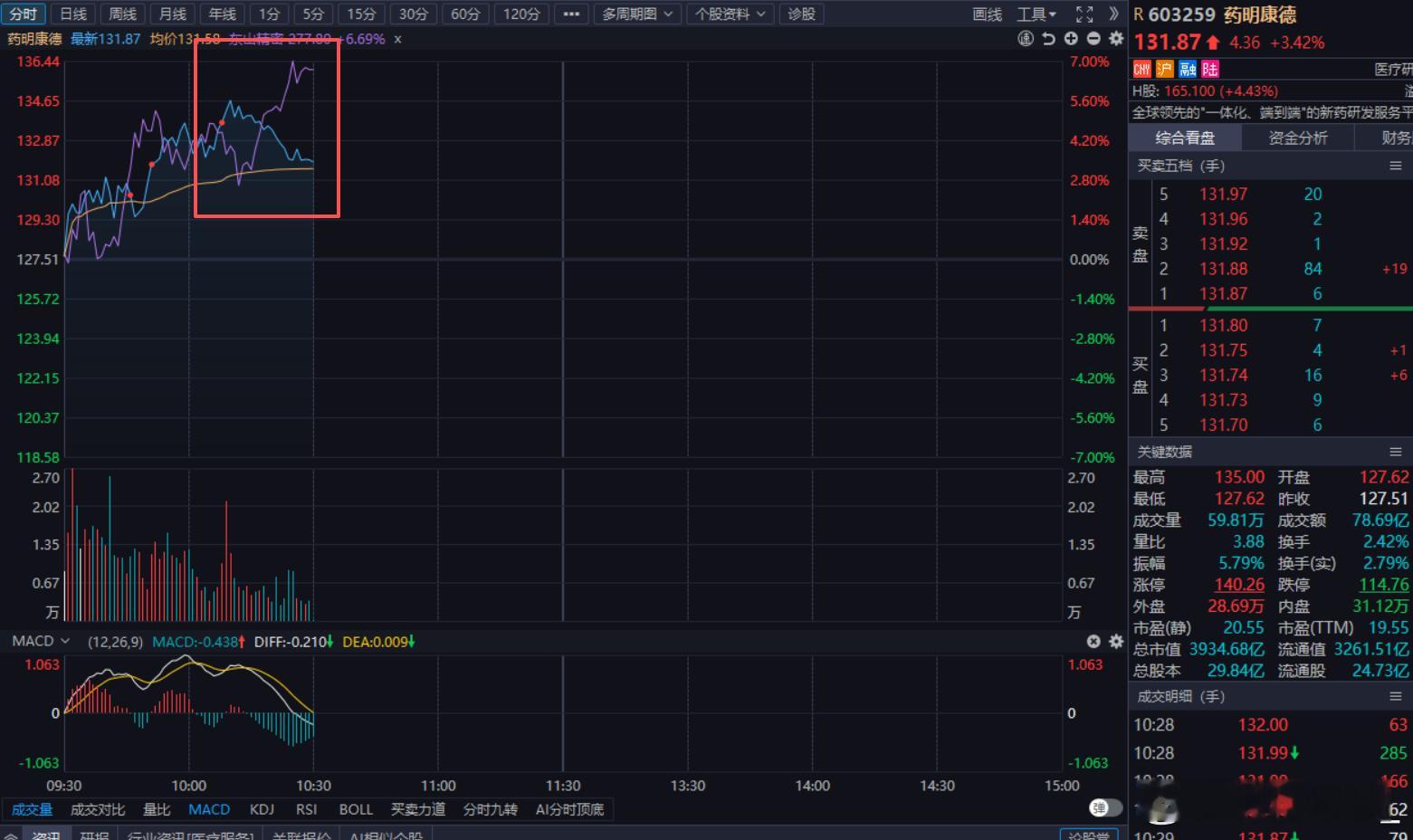Select the 5分 period tab

click(x=313, y=14)
